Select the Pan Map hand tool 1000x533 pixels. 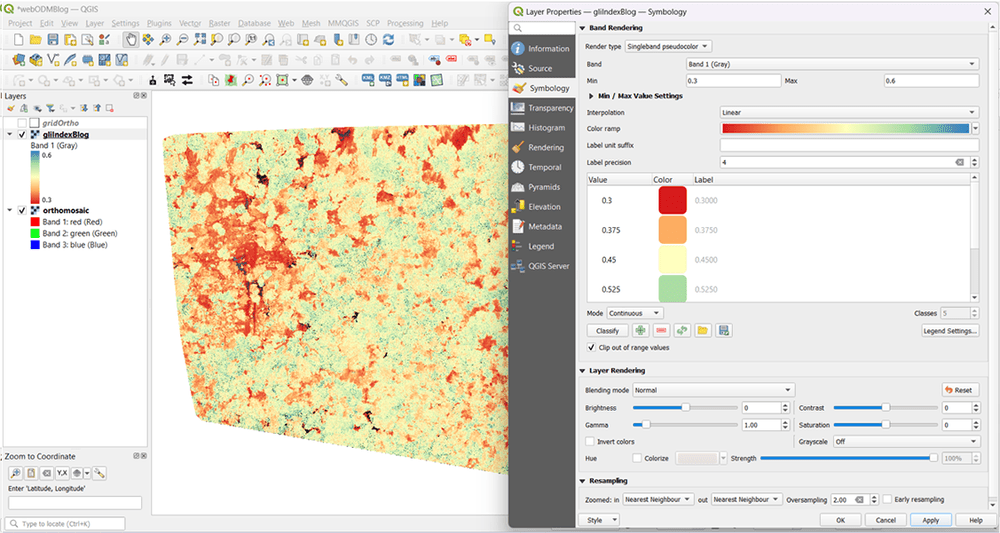(130, 40)
